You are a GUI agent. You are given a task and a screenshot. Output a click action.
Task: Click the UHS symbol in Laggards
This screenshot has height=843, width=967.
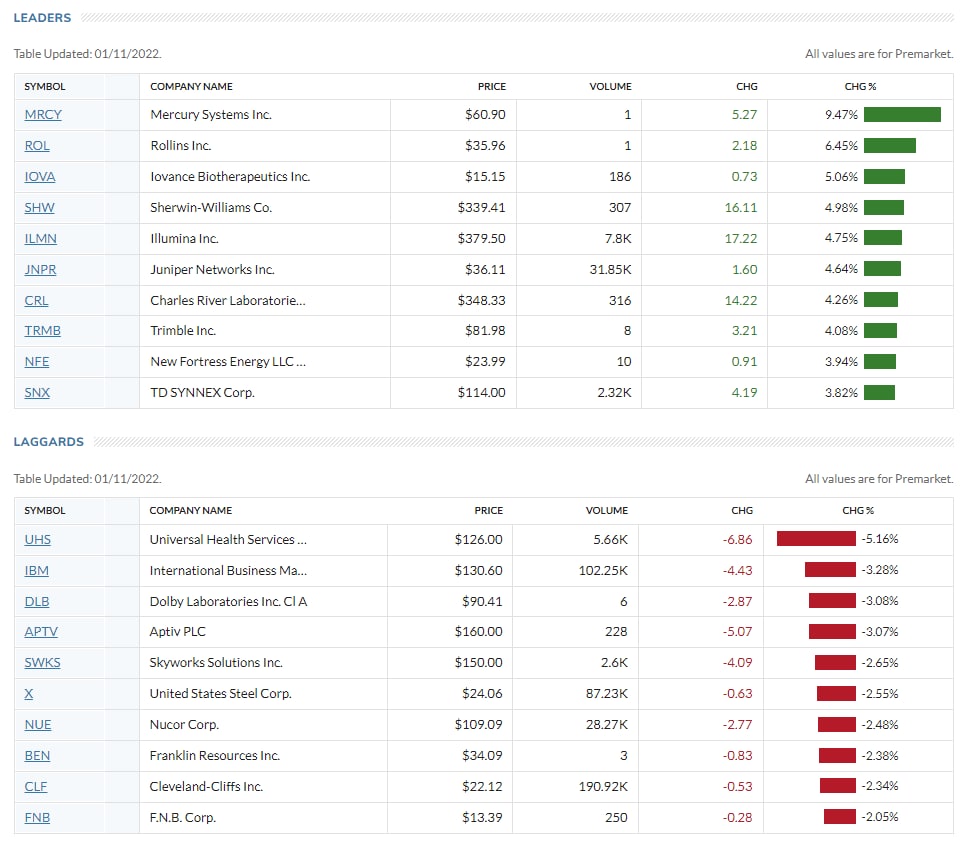point(38,540)
